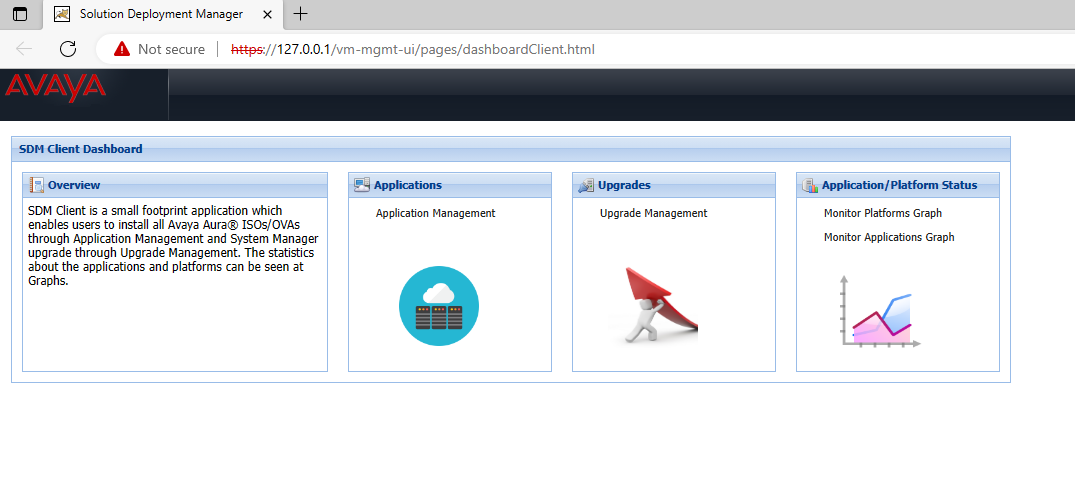Screen dimensions: 1075x495
Task: Click the address bar URL field
Action: (x=500, y=49)
